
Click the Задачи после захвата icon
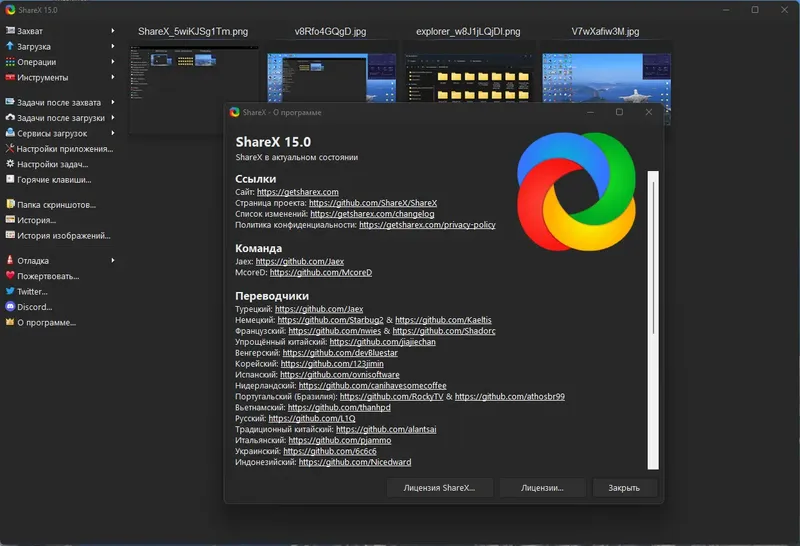pyautogui.click(x=10, y=102)
